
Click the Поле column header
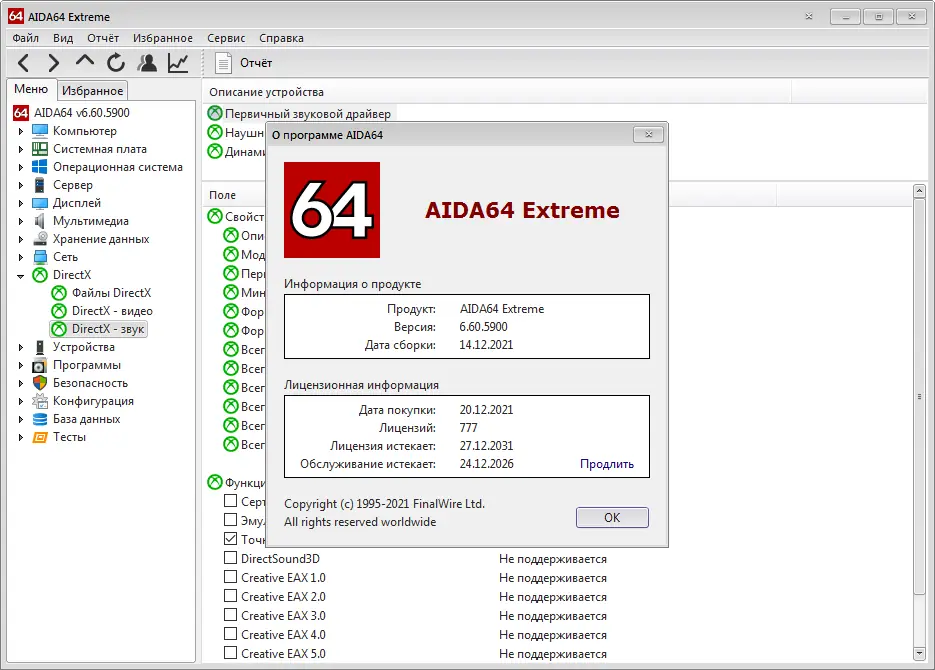click(x=222, y=195)
